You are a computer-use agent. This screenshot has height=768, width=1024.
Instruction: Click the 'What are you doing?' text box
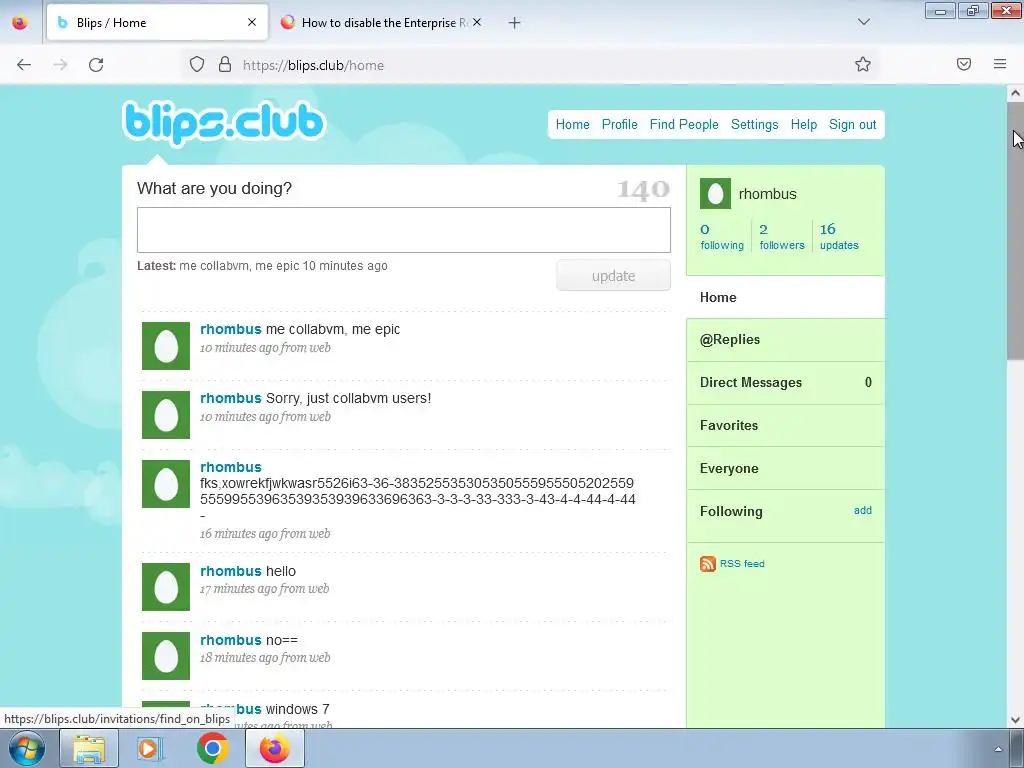click(x=404, y=230)
